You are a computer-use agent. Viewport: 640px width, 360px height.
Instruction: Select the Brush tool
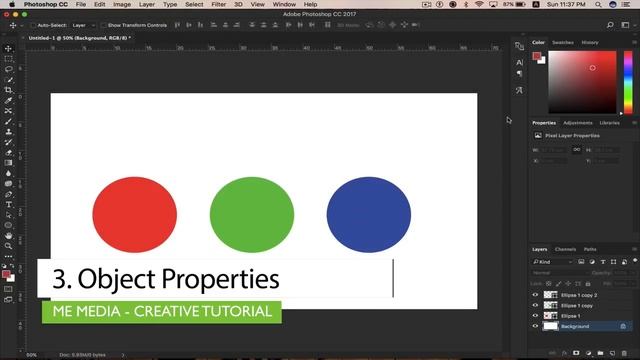pos(8,121)
